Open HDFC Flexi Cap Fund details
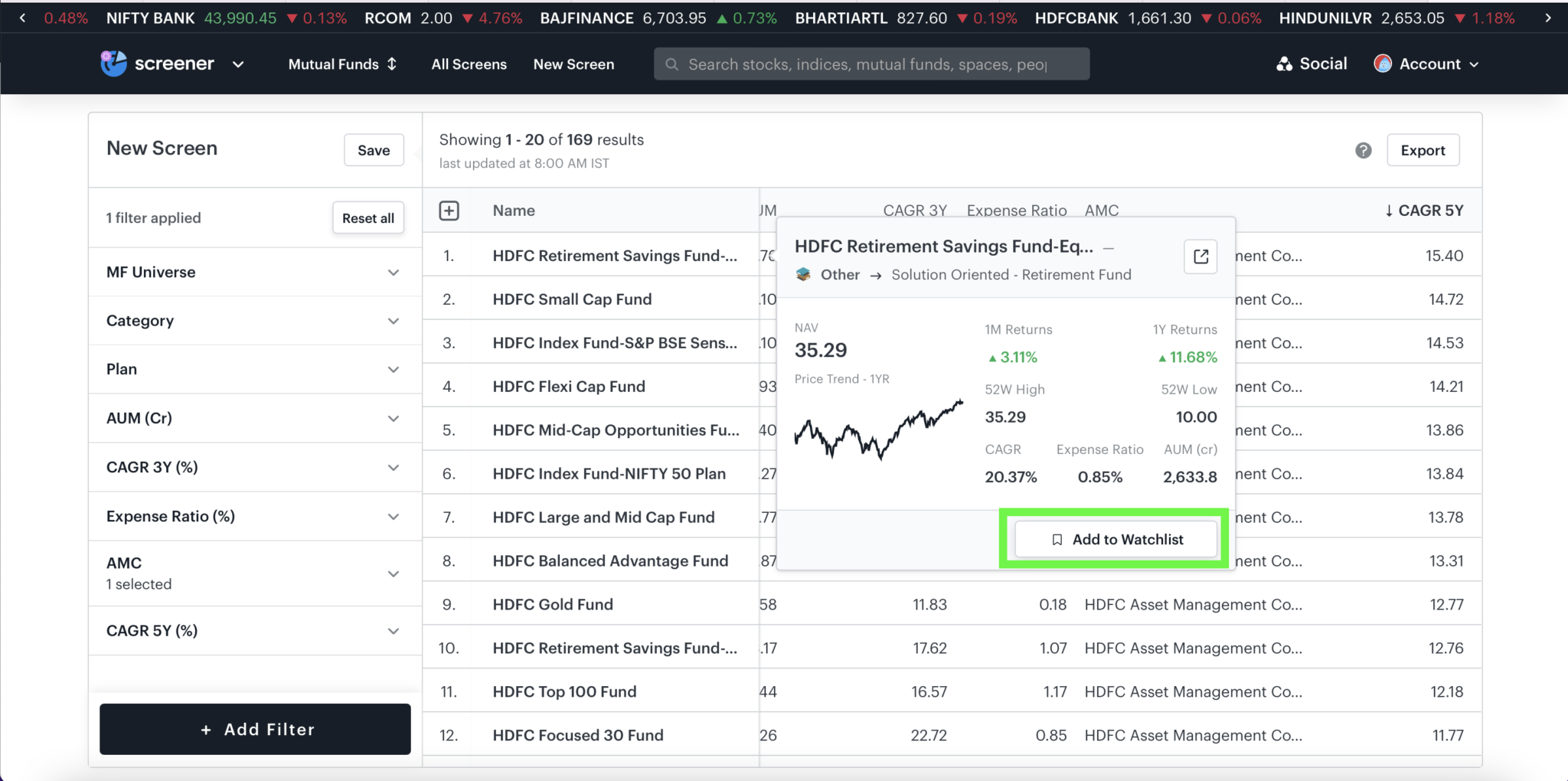Screen dimensions: 1568x781 [x=568, y=386]
